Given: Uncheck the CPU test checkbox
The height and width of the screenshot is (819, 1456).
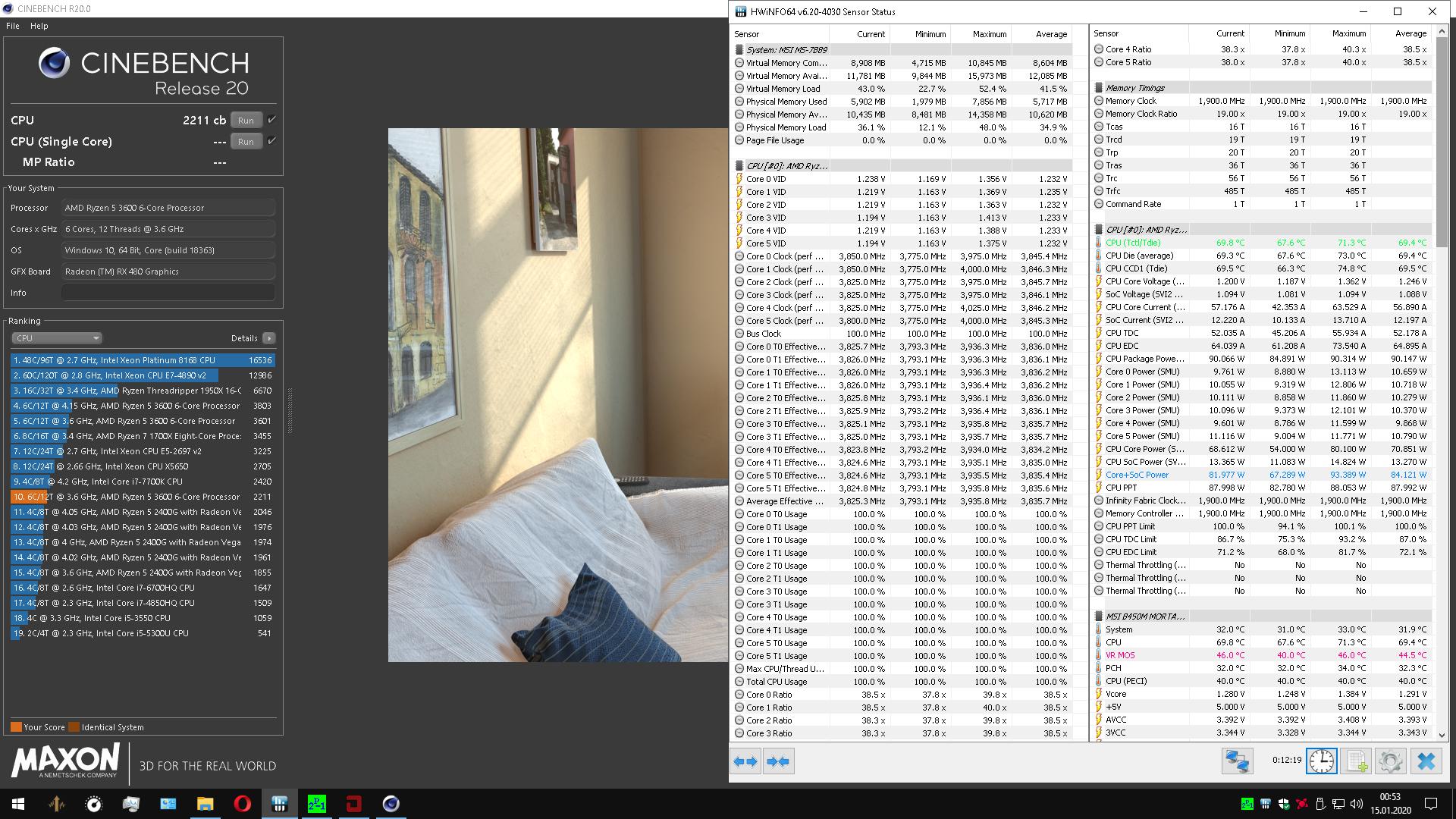Looking at the screenshot, I should tap(271, 120).
